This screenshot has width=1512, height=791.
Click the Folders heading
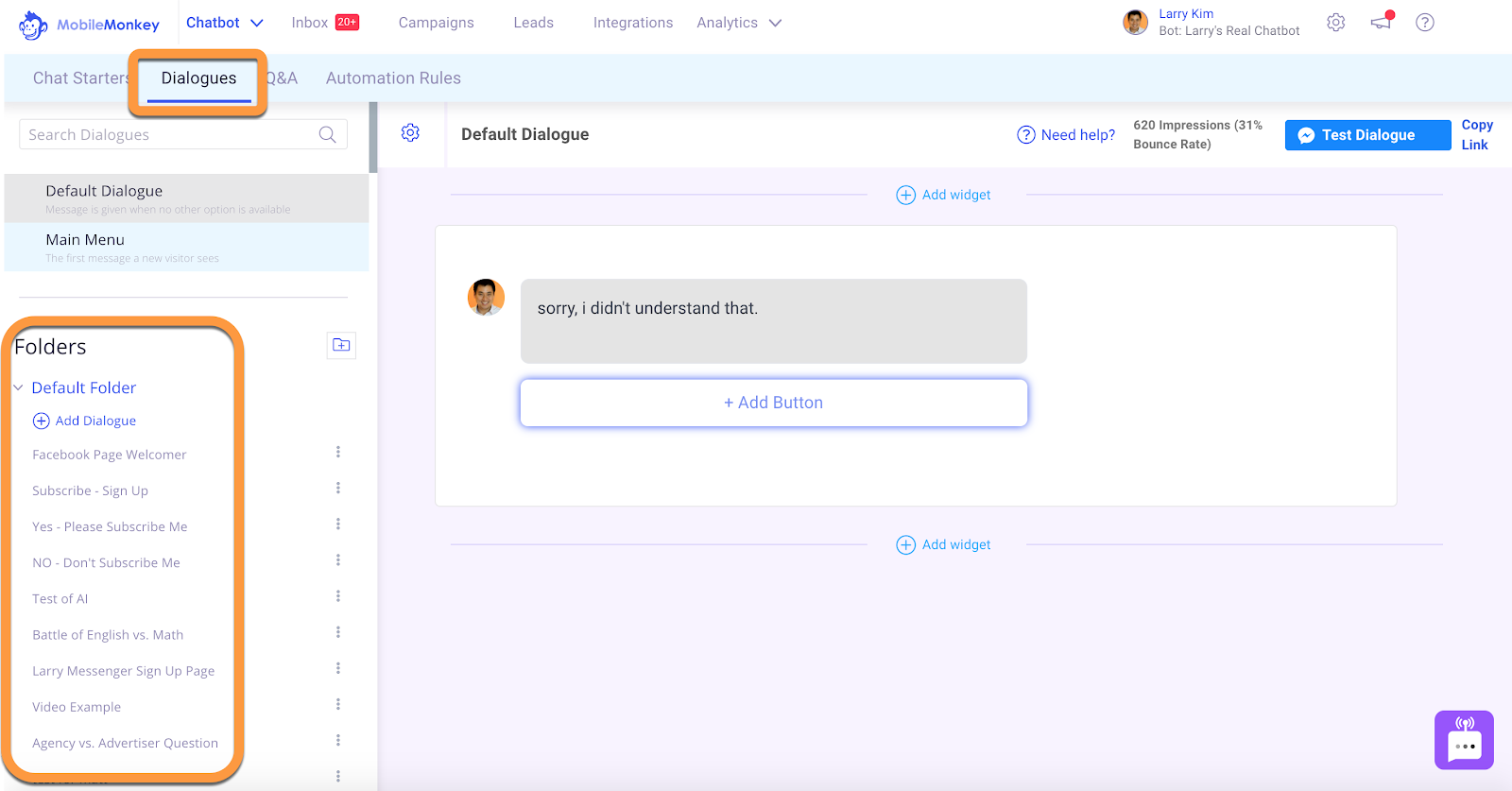point(50,347)
